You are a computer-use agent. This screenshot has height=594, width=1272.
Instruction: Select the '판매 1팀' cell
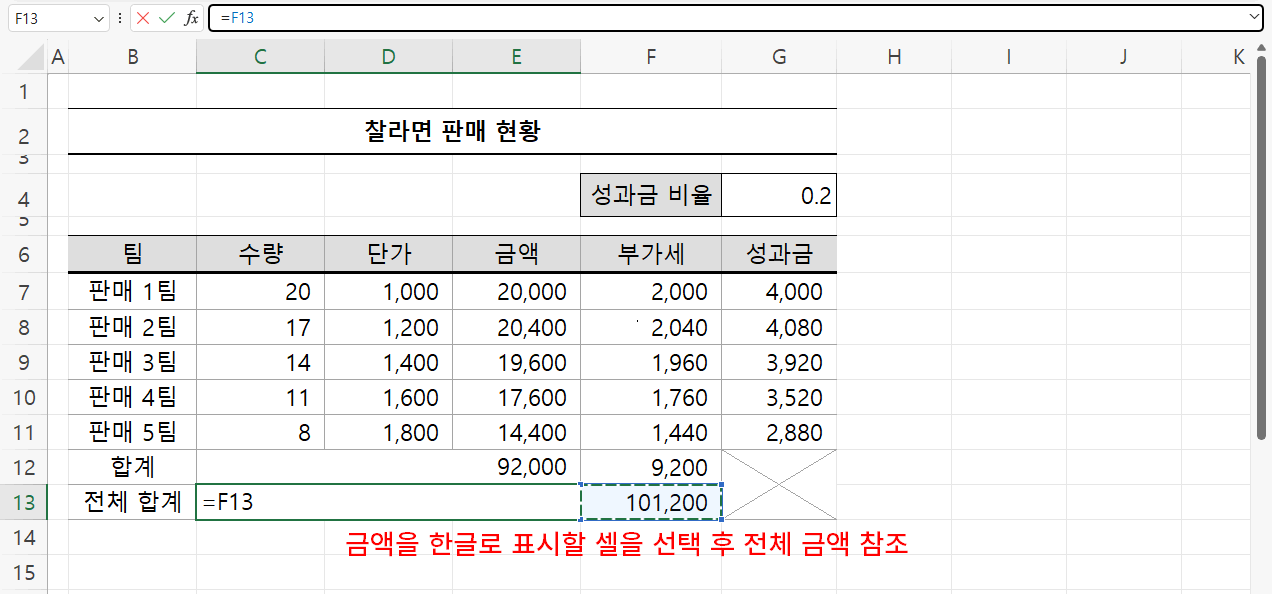(x=132, y=291)
